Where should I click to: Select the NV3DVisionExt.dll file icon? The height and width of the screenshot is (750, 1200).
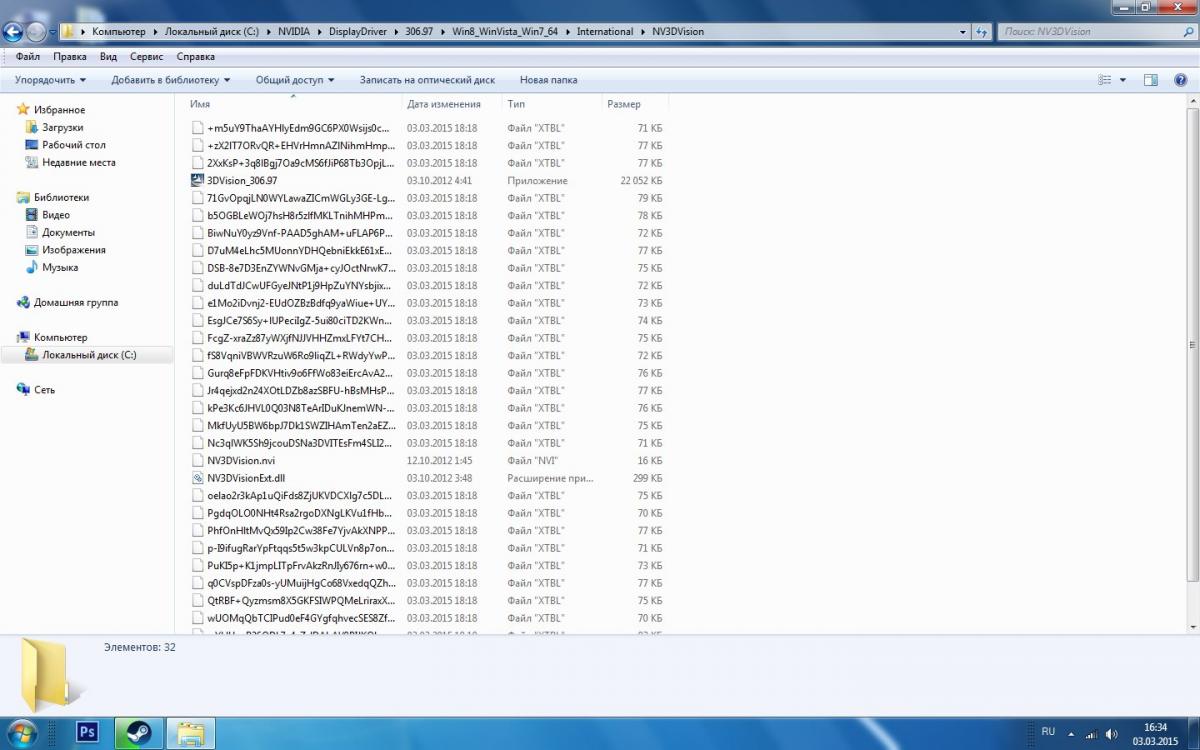[x=197, y=478]
